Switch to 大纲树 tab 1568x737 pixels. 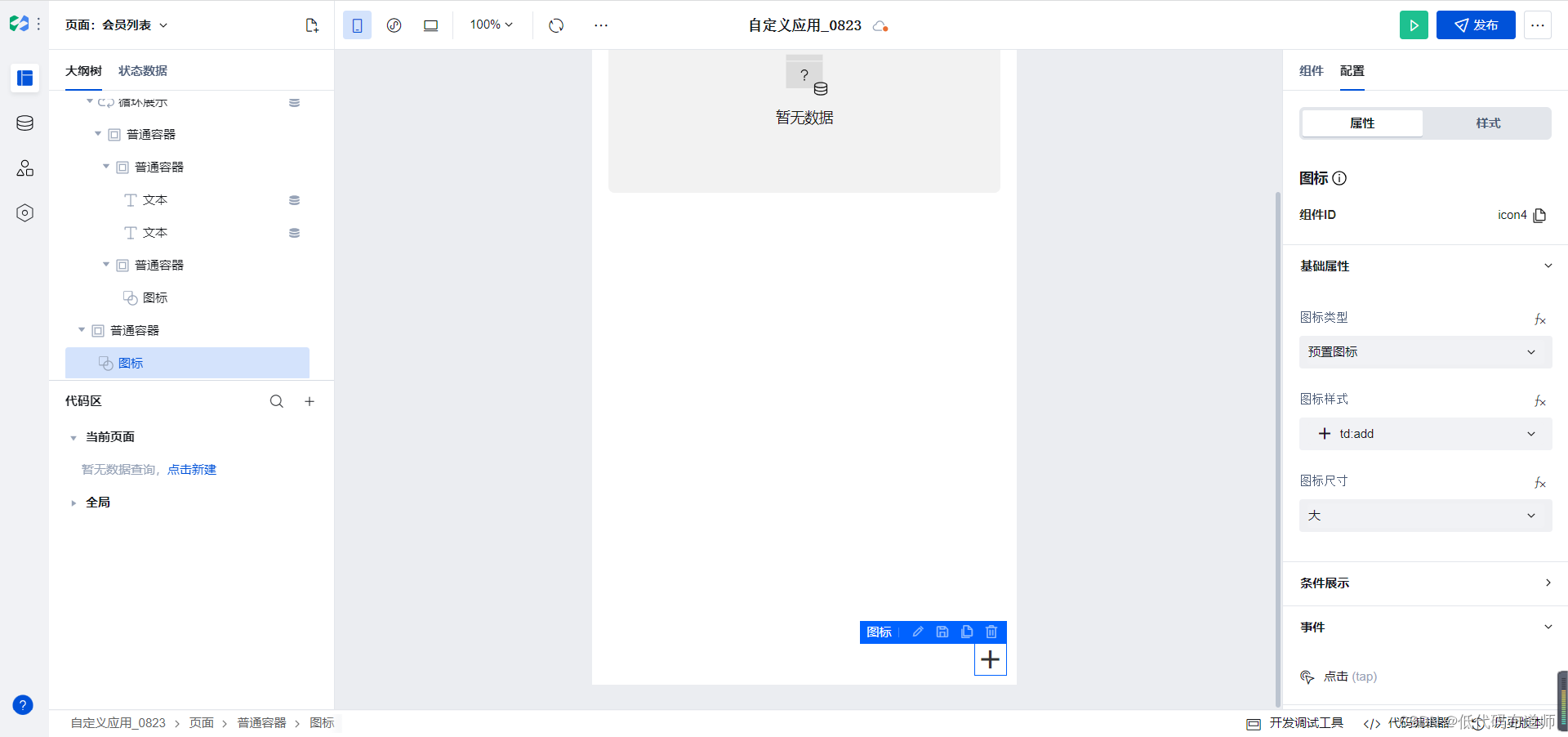[83, 71]
